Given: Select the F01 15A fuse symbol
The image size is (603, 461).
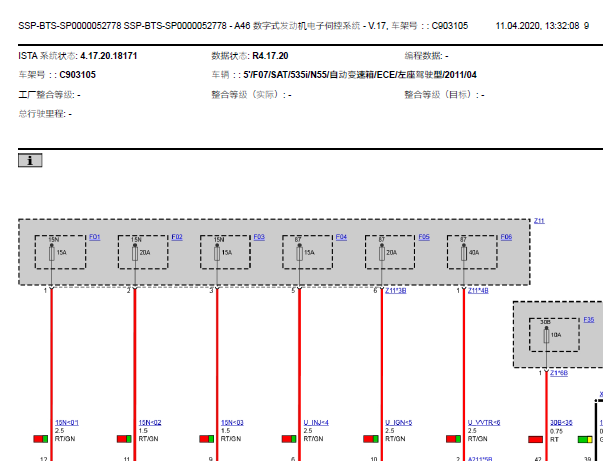Looking at the screenshot, I should (x=52, y=254).
